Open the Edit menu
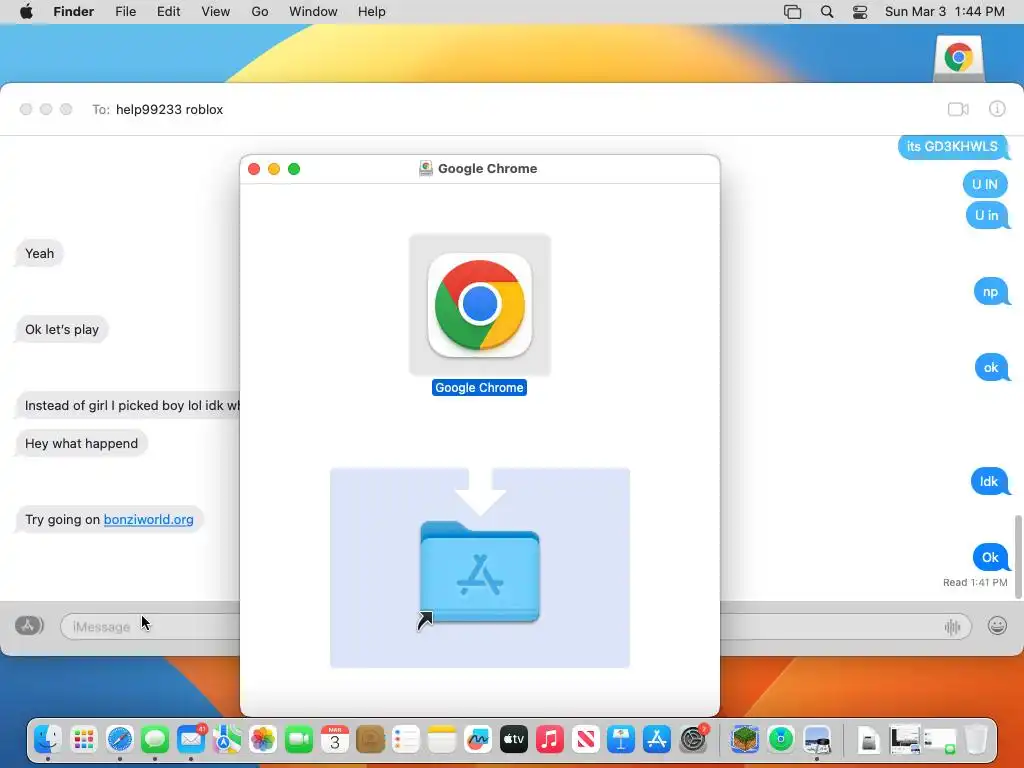The width and height of the screenshot is (1024, 768). pyautogui.click(x=168, y=12)
